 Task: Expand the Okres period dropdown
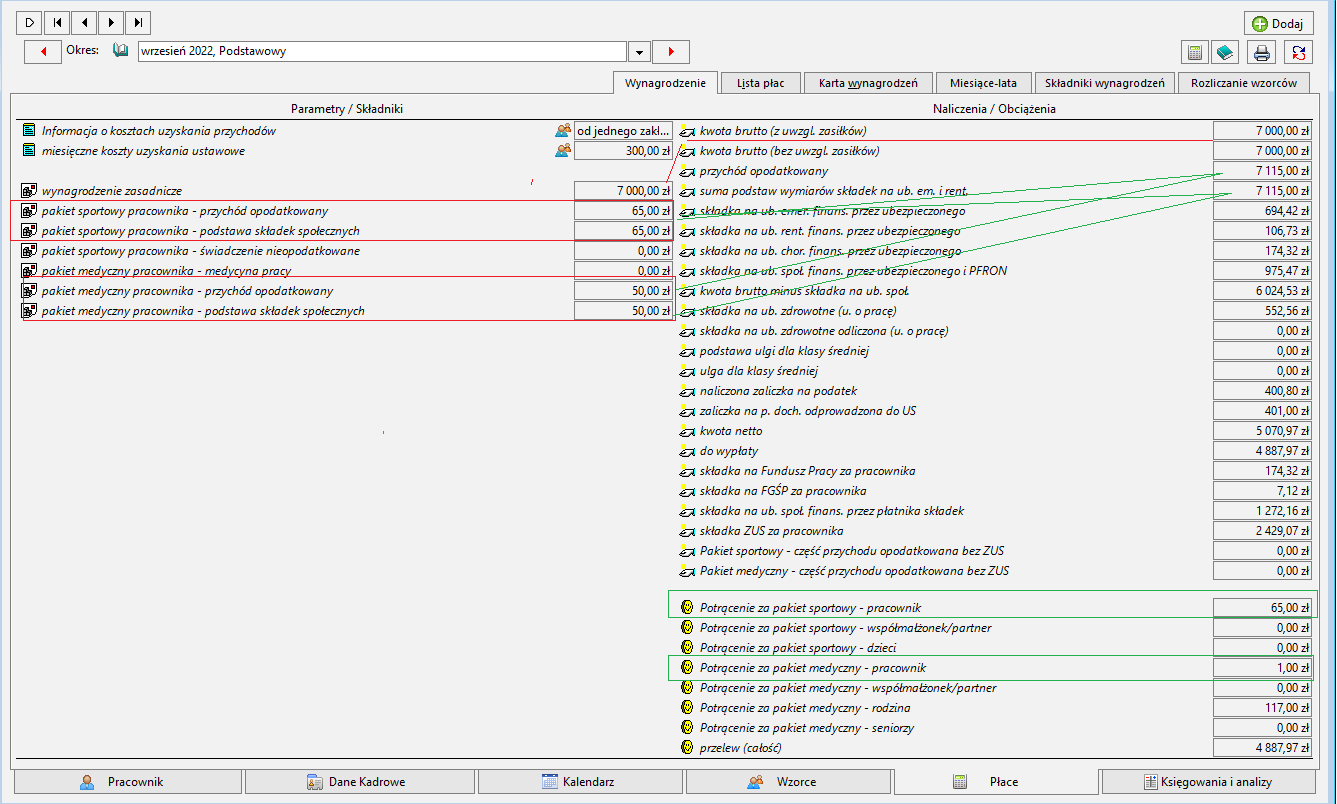click(639, 51)
